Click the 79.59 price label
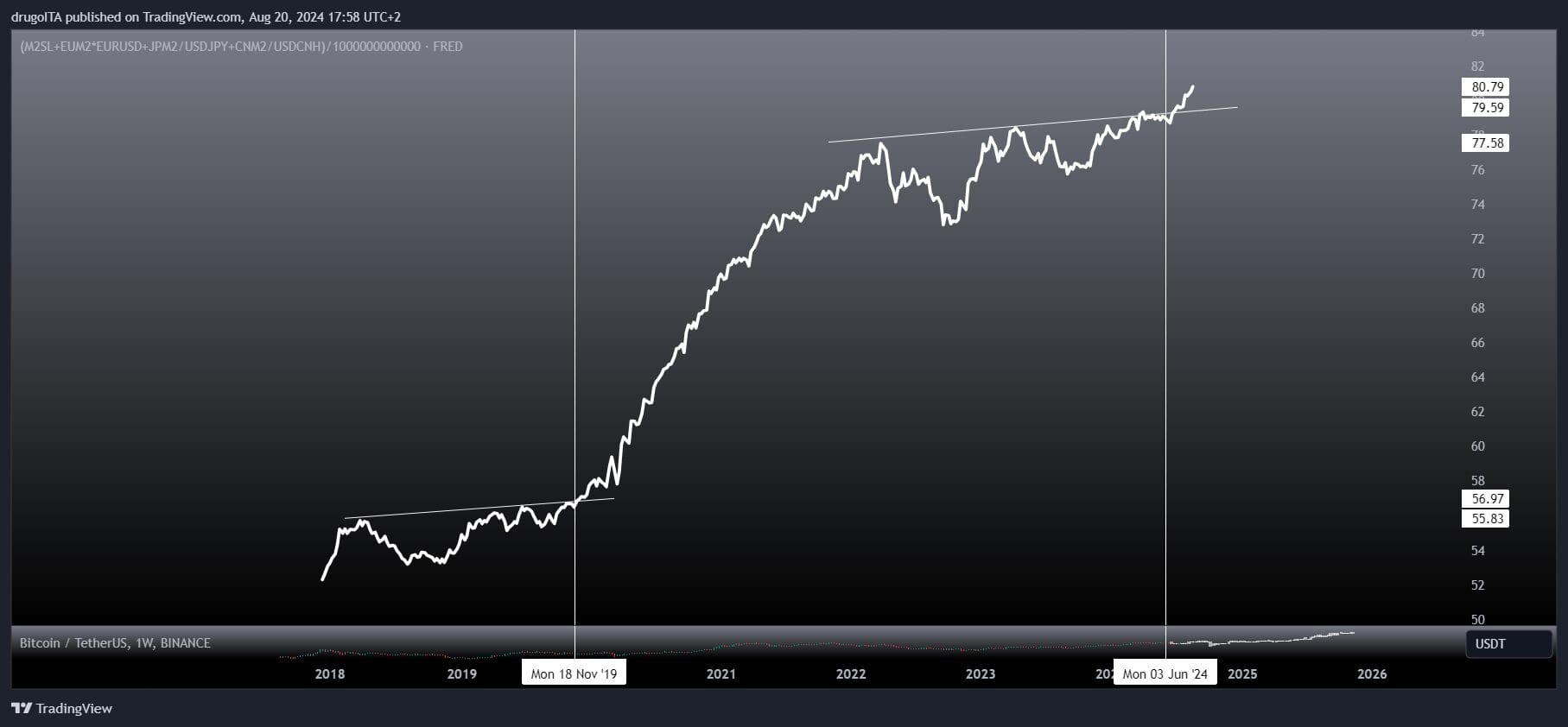The width and height of the screenshot is (1568, 727). [1487, 108]
